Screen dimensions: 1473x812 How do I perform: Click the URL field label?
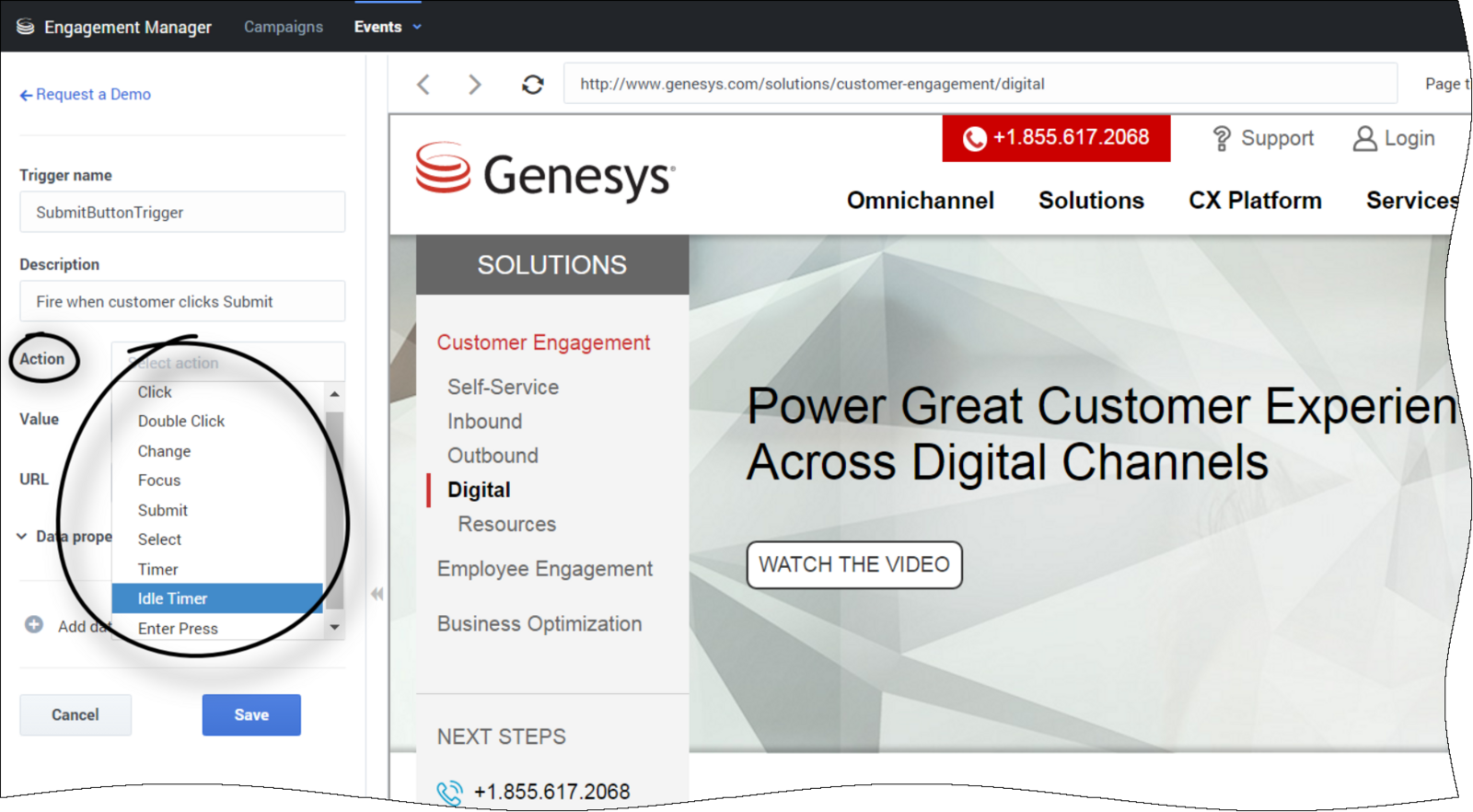[34, 479]
